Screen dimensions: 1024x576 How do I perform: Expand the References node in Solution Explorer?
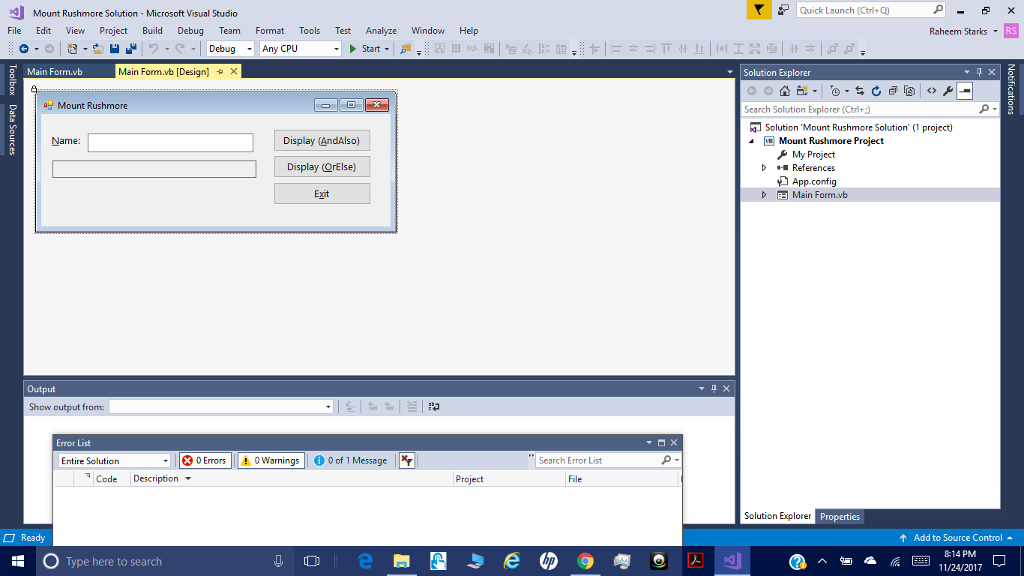(x=764, y=167)
